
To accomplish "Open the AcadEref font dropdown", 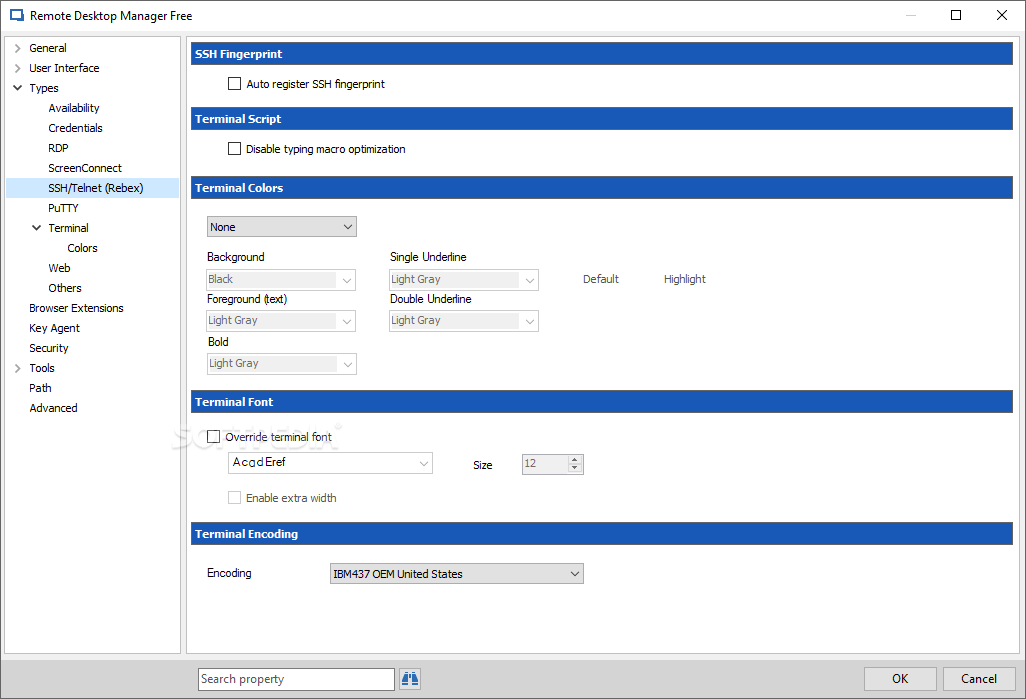I will click(x=330, y=463).
